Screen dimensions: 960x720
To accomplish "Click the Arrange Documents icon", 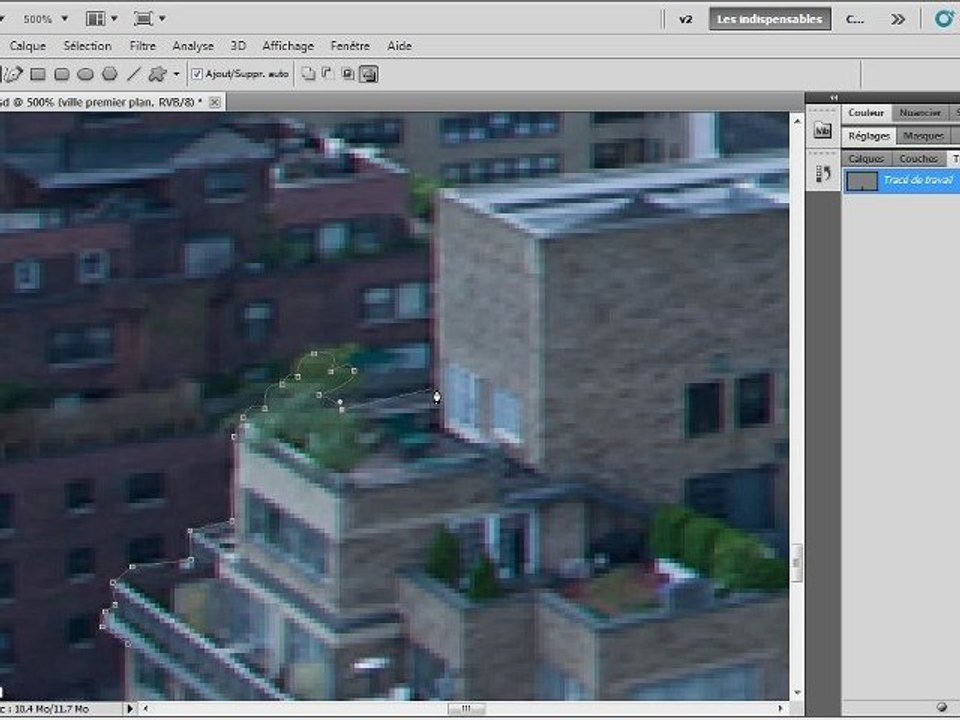I will pos(96,19).
